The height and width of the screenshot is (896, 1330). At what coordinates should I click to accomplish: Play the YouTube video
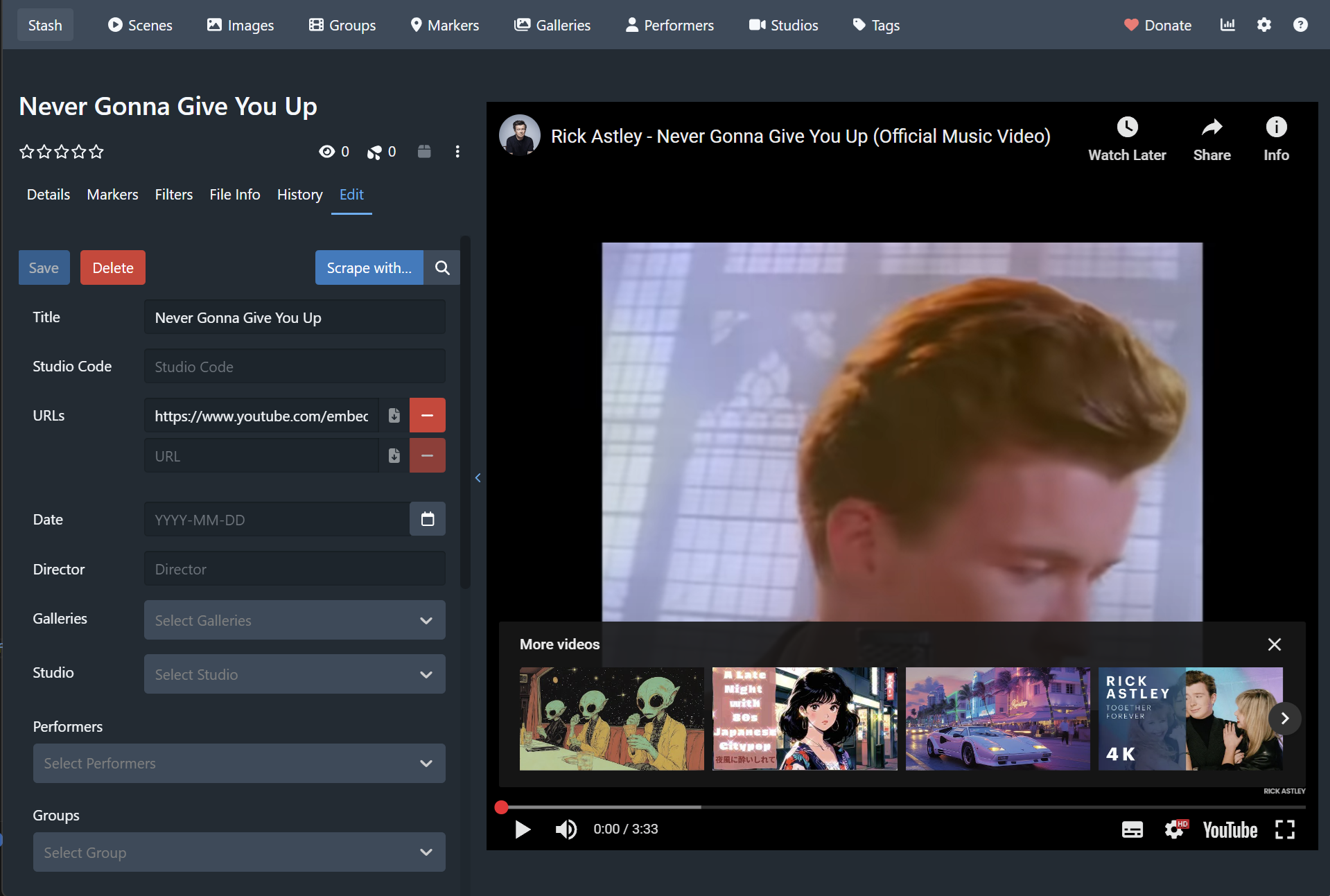point(523,829)
